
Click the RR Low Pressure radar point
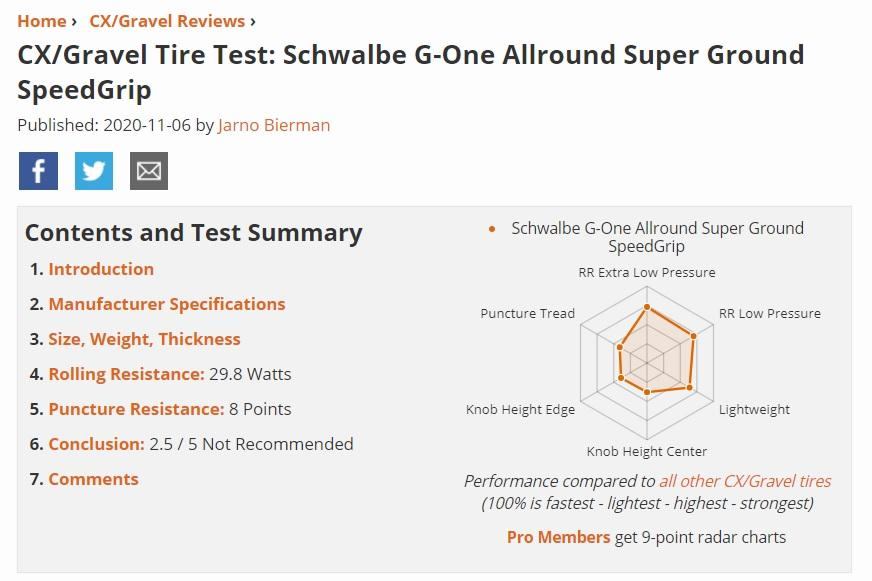693,336
